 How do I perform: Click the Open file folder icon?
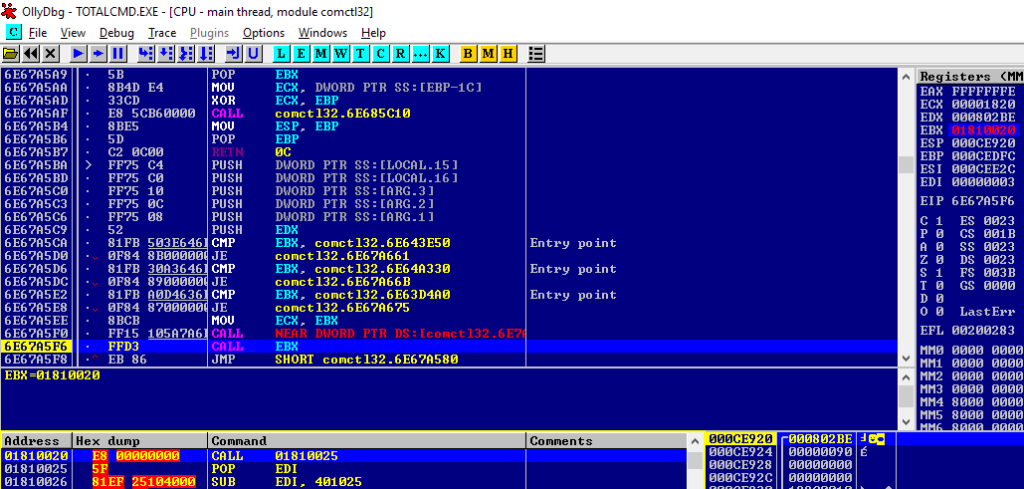pyautogui.click(x=11, y=53)
